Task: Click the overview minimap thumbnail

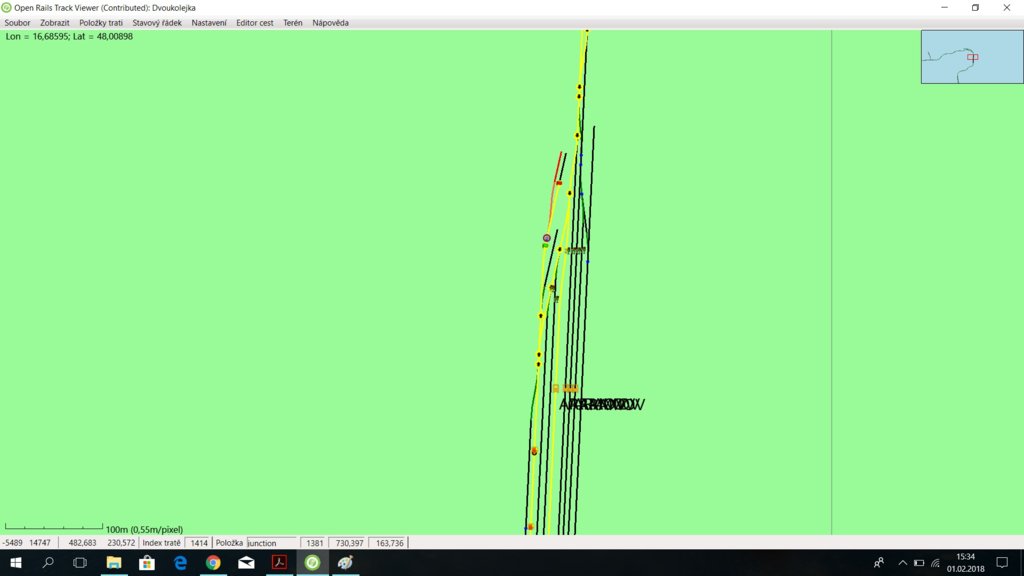Action: [957, 57]
